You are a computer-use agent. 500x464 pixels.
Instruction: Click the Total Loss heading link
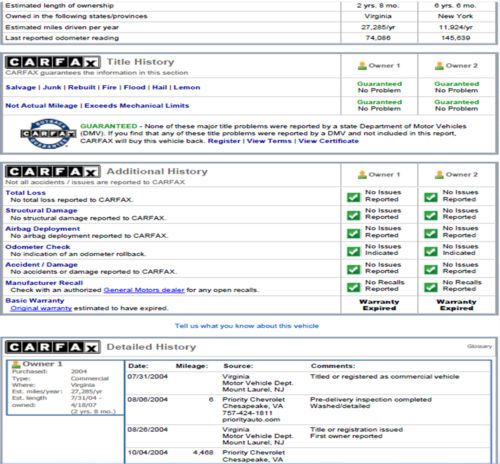tap(26, 193)
